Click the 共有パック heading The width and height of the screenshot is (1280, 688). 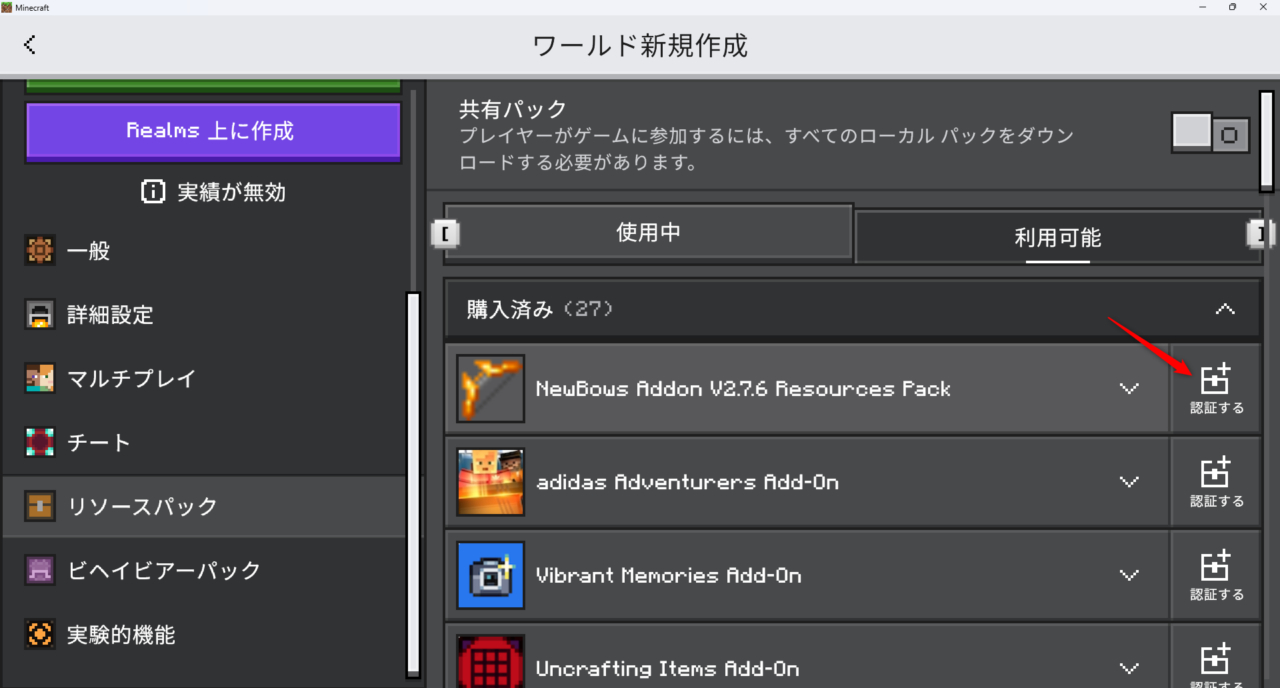tap(513, 109)
